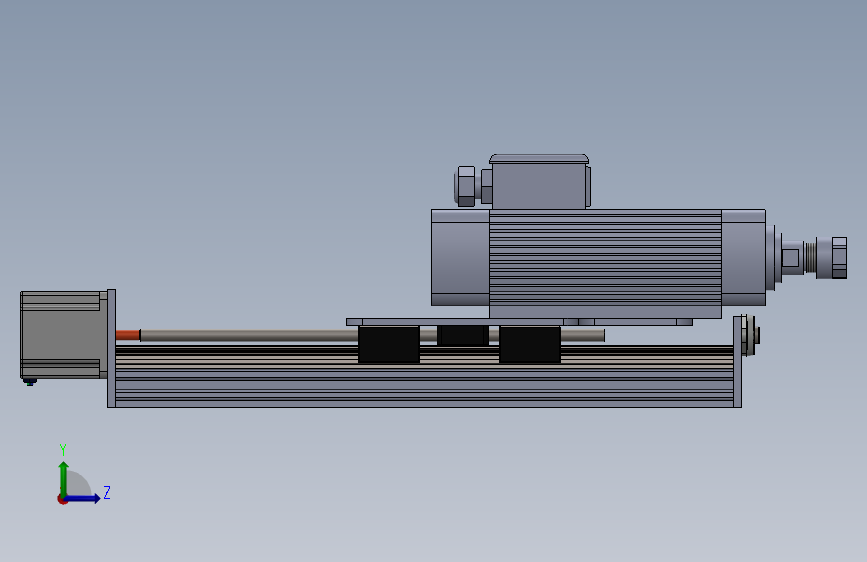Pick the lead screw rod left of the carriage
This screenshot has height=562, width=867.
coord(249,336)
